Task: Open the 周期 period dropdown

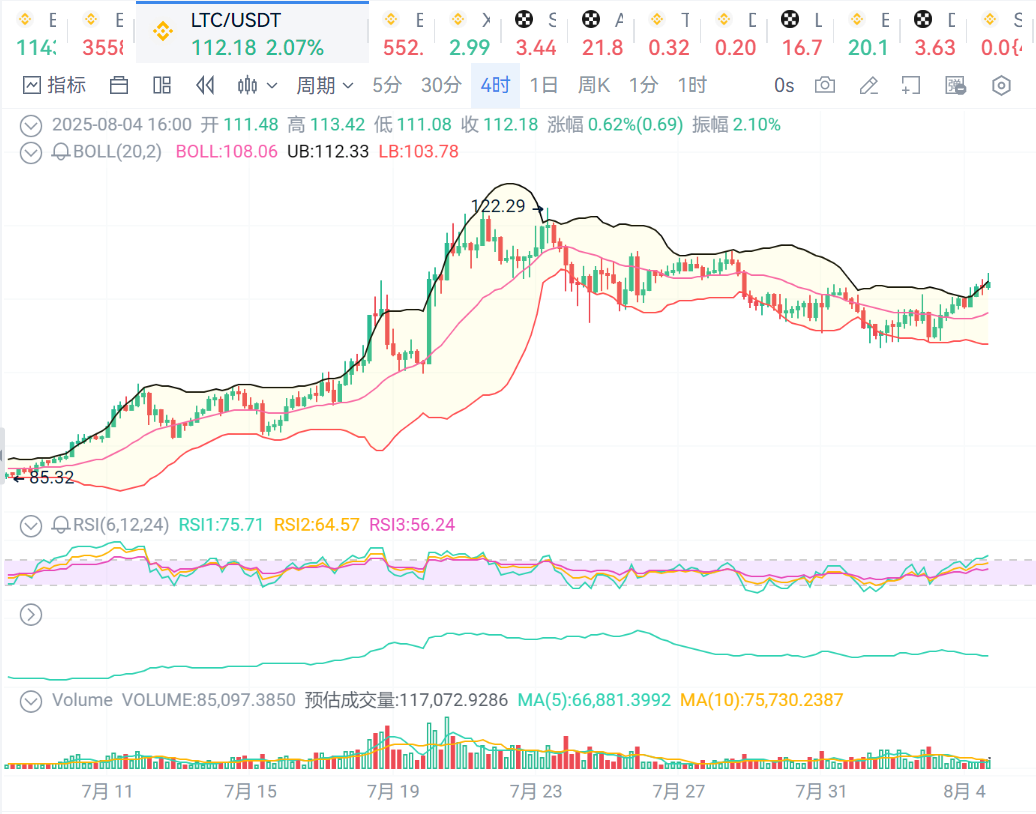Action: click(324, 85)
